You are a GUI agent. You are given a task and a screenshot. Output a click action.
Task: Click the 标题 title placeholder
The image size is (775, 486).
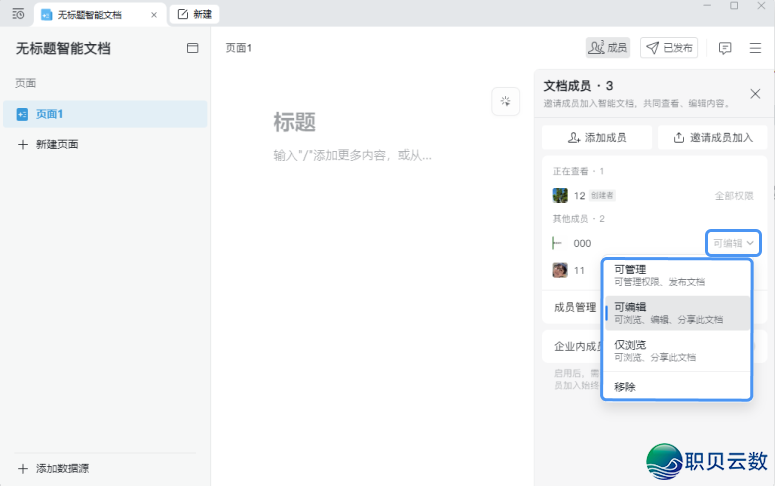pyautogui.click(x=295, y=122)
